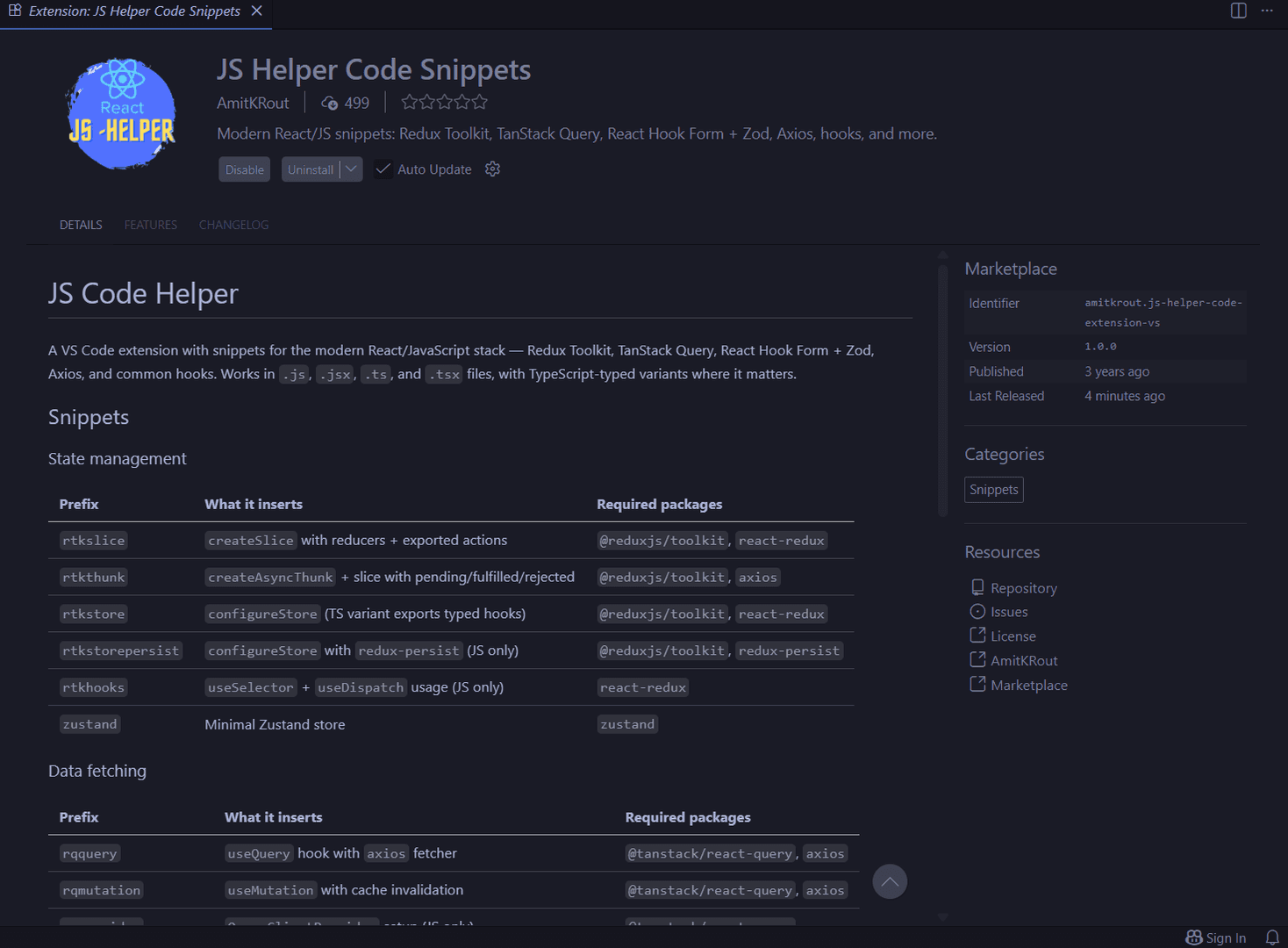Disable the extension

(244, 169)
